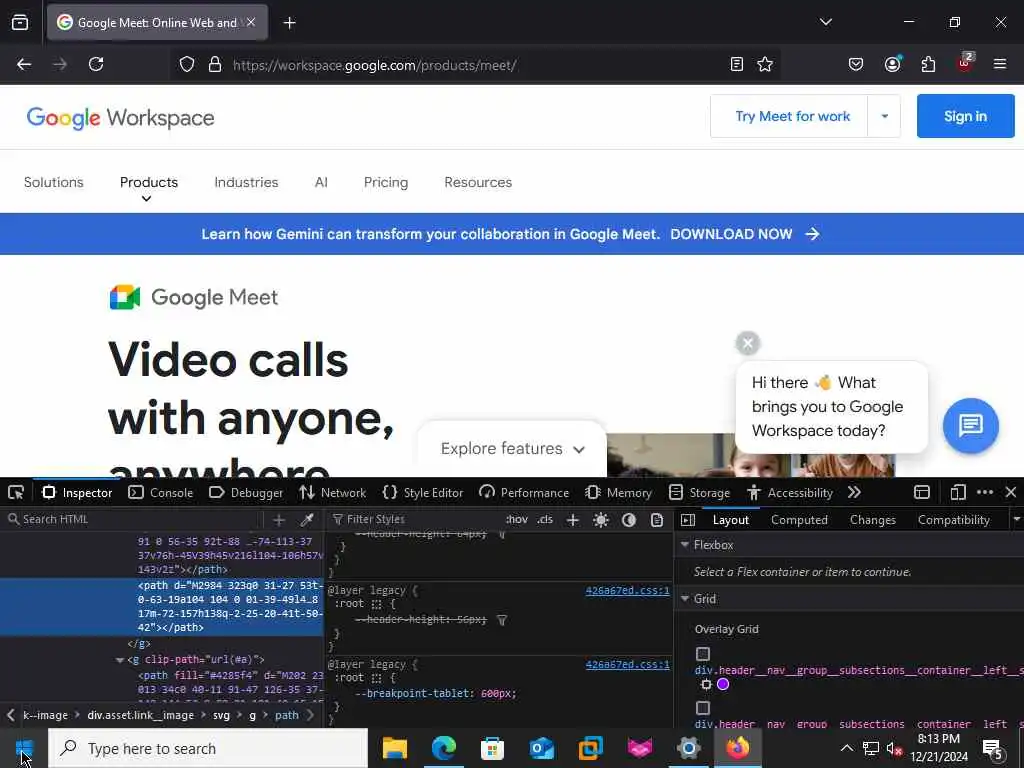Click the Firefox View icon
This screenshot has width=1024, height=768.
[x=20, y=23]
